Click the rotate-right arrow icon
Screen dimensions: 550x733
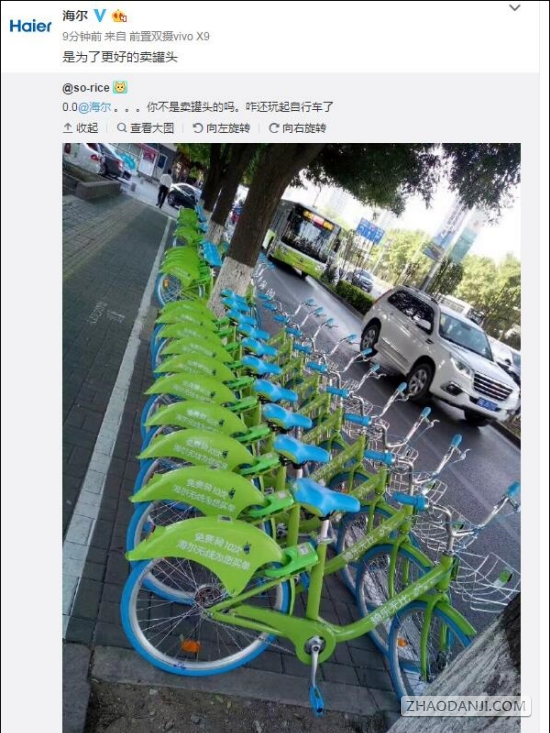click(x=274, y=128)
